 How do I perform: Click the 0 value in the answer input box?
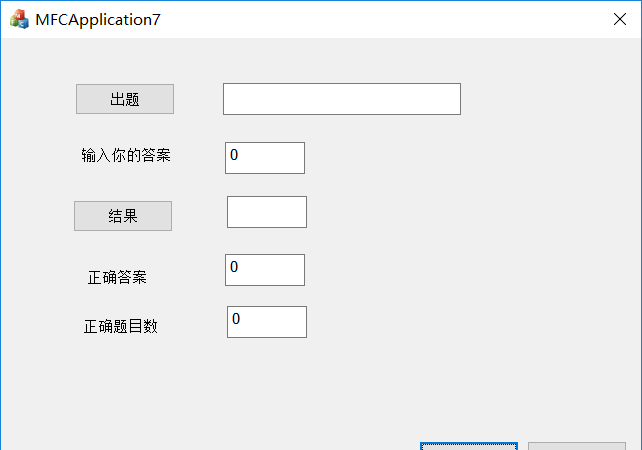point(234,155)
